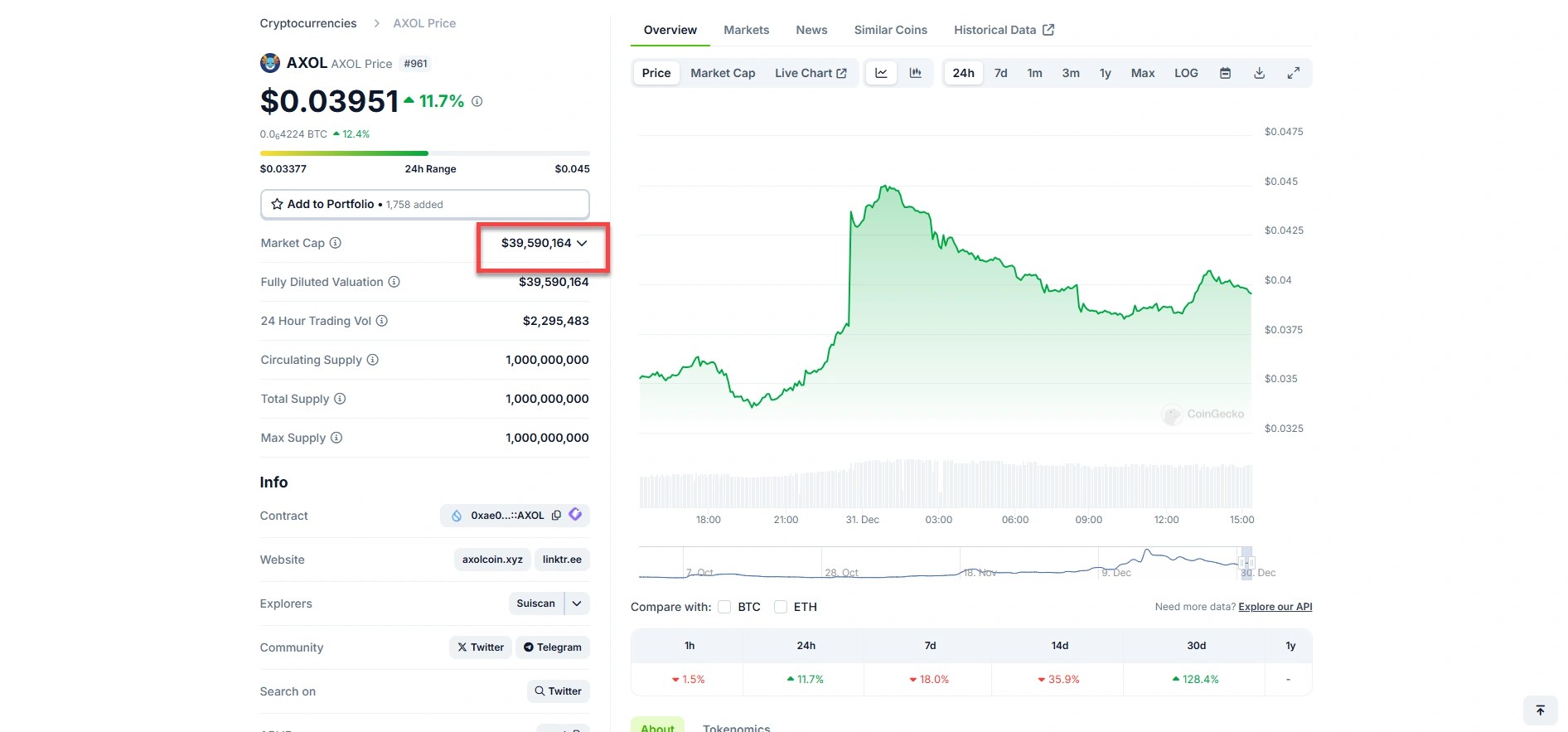
Task: Open the Similar Coins tab
Action: pos(890,30)
